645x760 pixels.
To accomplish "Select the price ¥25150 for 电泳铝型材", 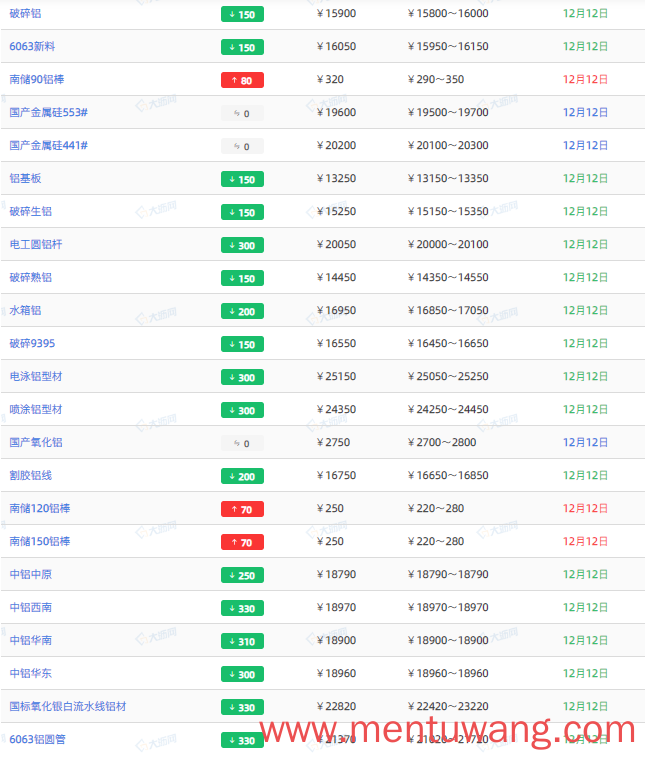I will tap(336, 376).
